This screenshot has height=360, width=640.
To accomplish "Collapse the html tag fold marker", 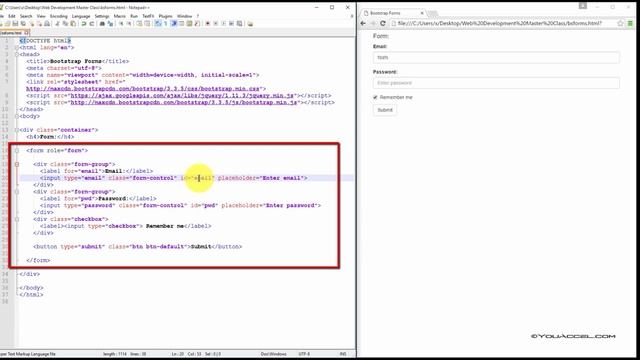I will coord(17,47).
